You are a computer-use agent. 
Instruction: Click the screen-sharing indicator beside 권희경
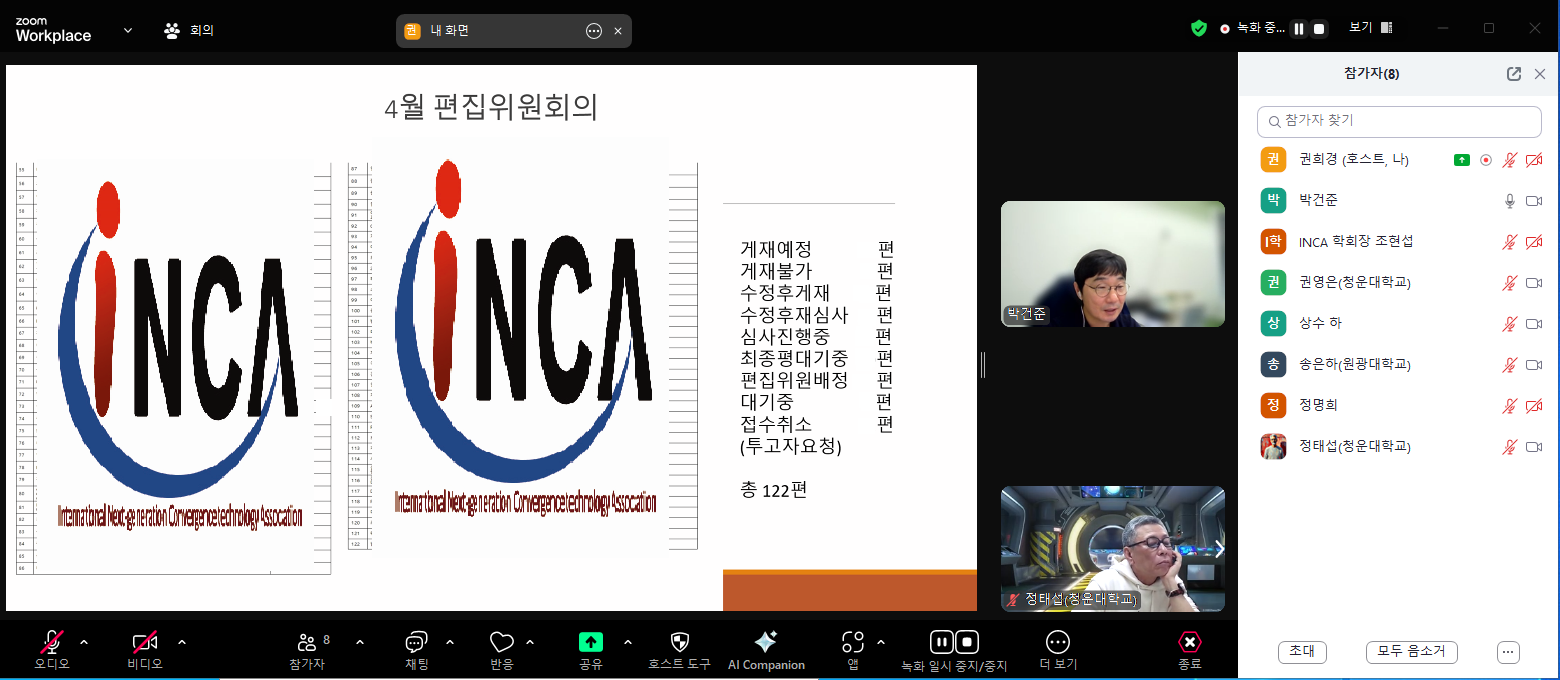click(1462, 160)
